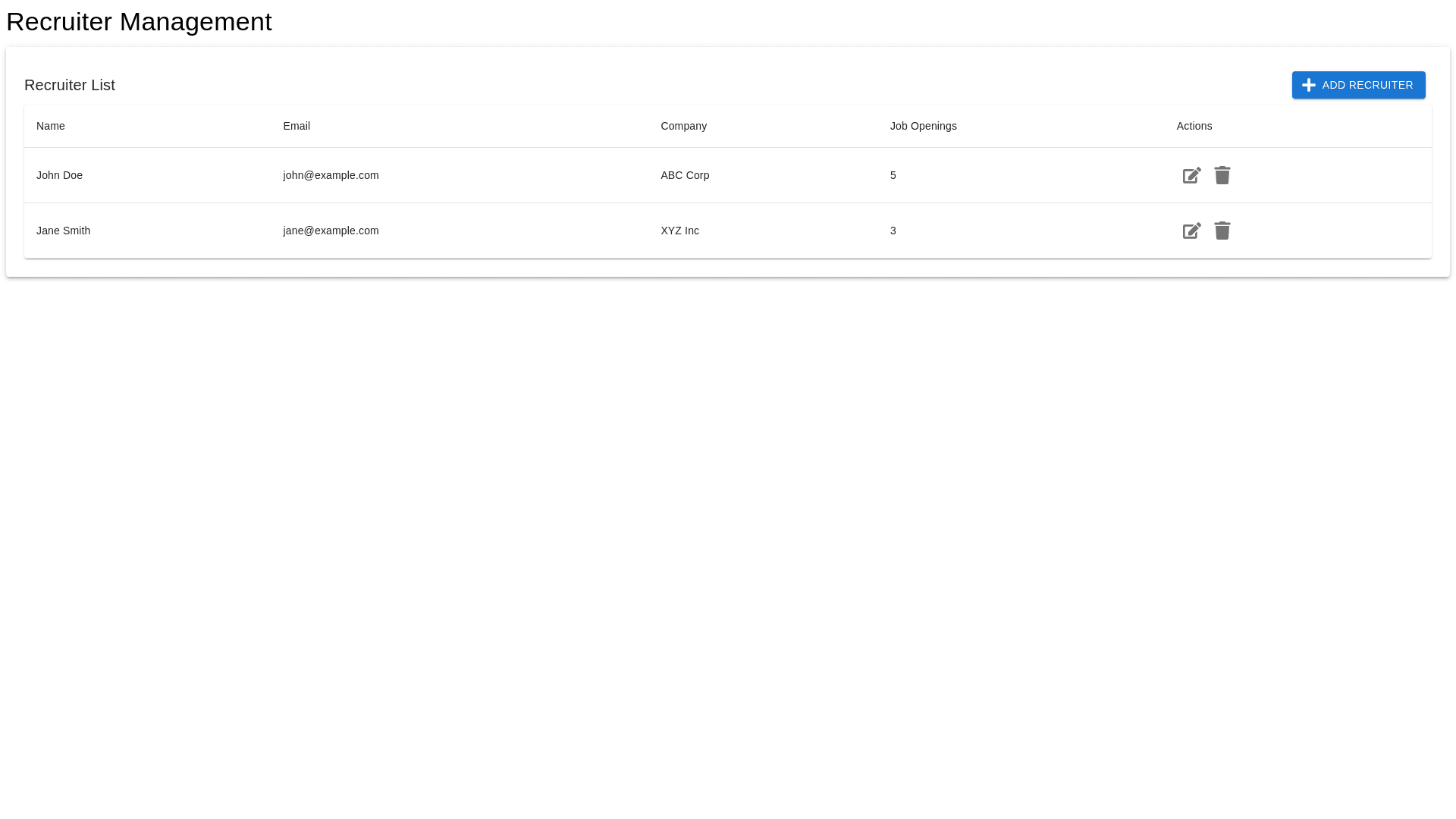This screenshot has width=1456, height=819.
Task: Edit John Doe's recruiter record
Action: point(1191,176)
